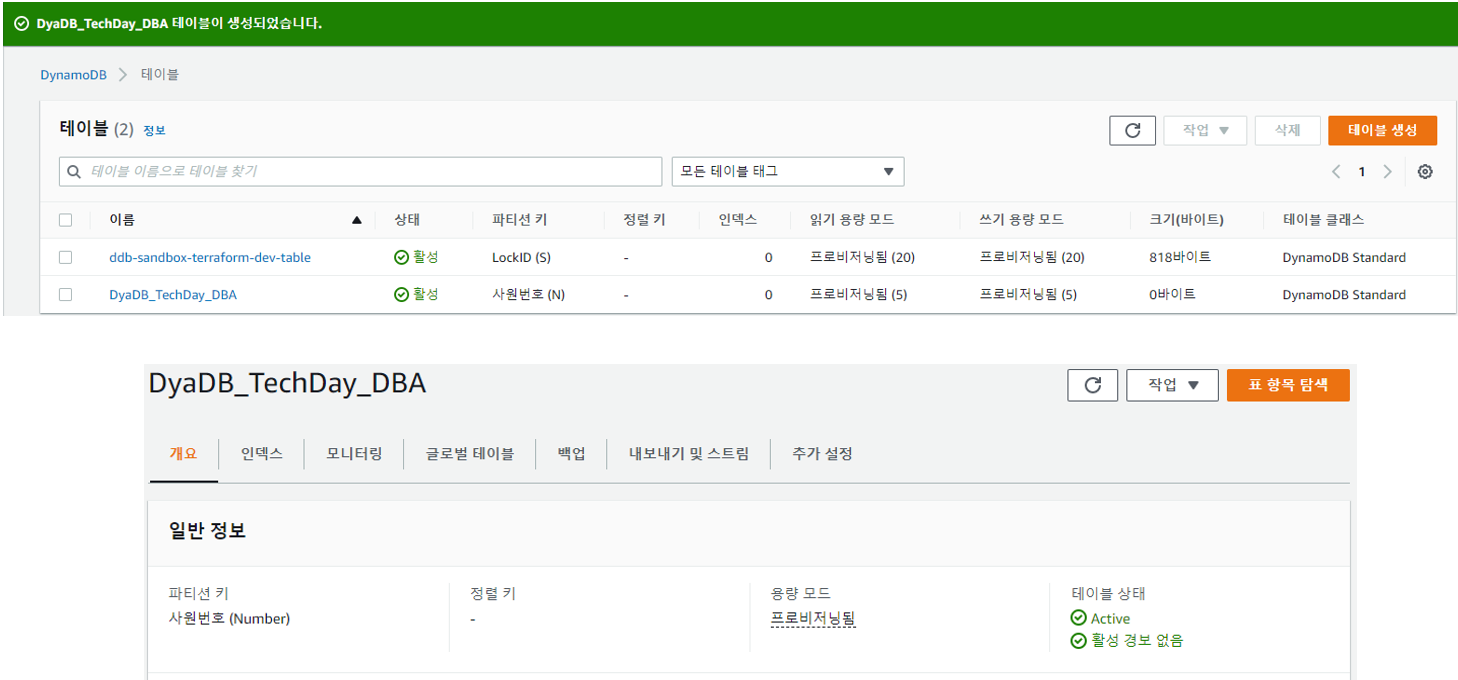
Task: Open the 프로비저닝됨 capacity mode link
Action: [812, 619]
